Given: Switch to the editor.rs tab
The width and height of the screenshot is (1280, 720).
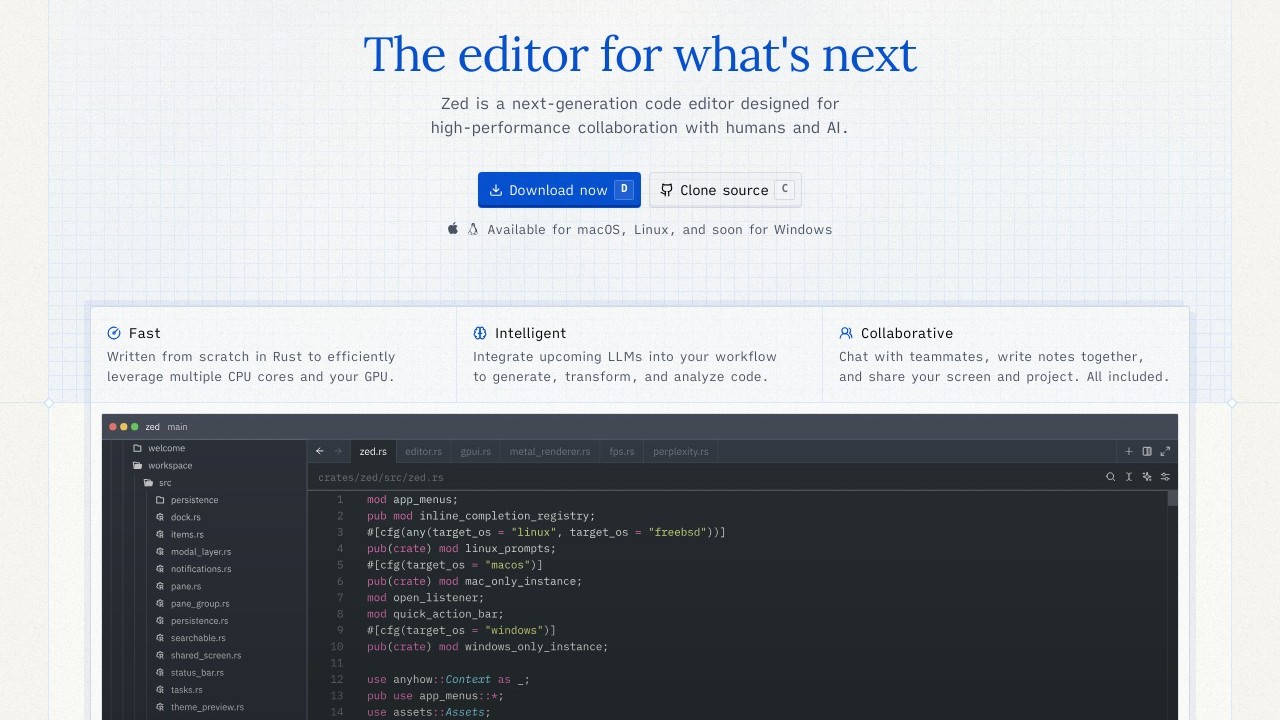Looking at the screenshot, I should pyautogui.click(x=423, y=452).
